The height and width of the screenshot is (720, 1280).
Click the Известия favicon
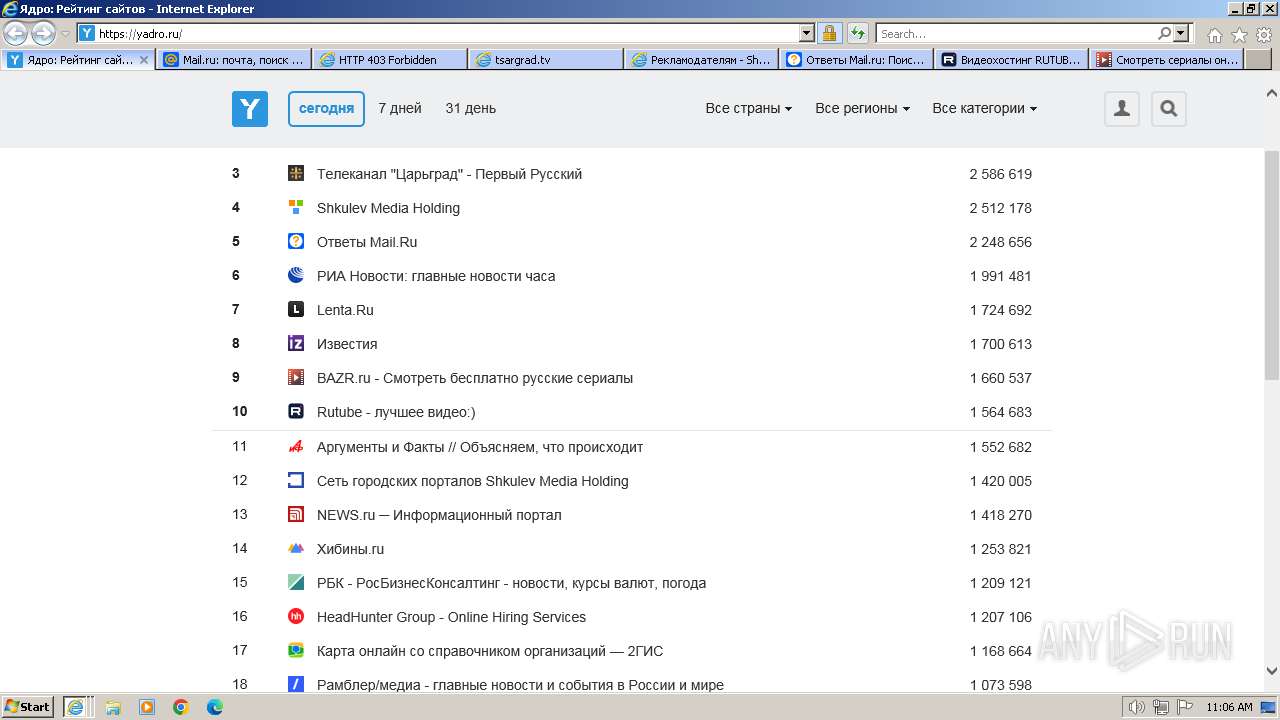pos(296,343)
